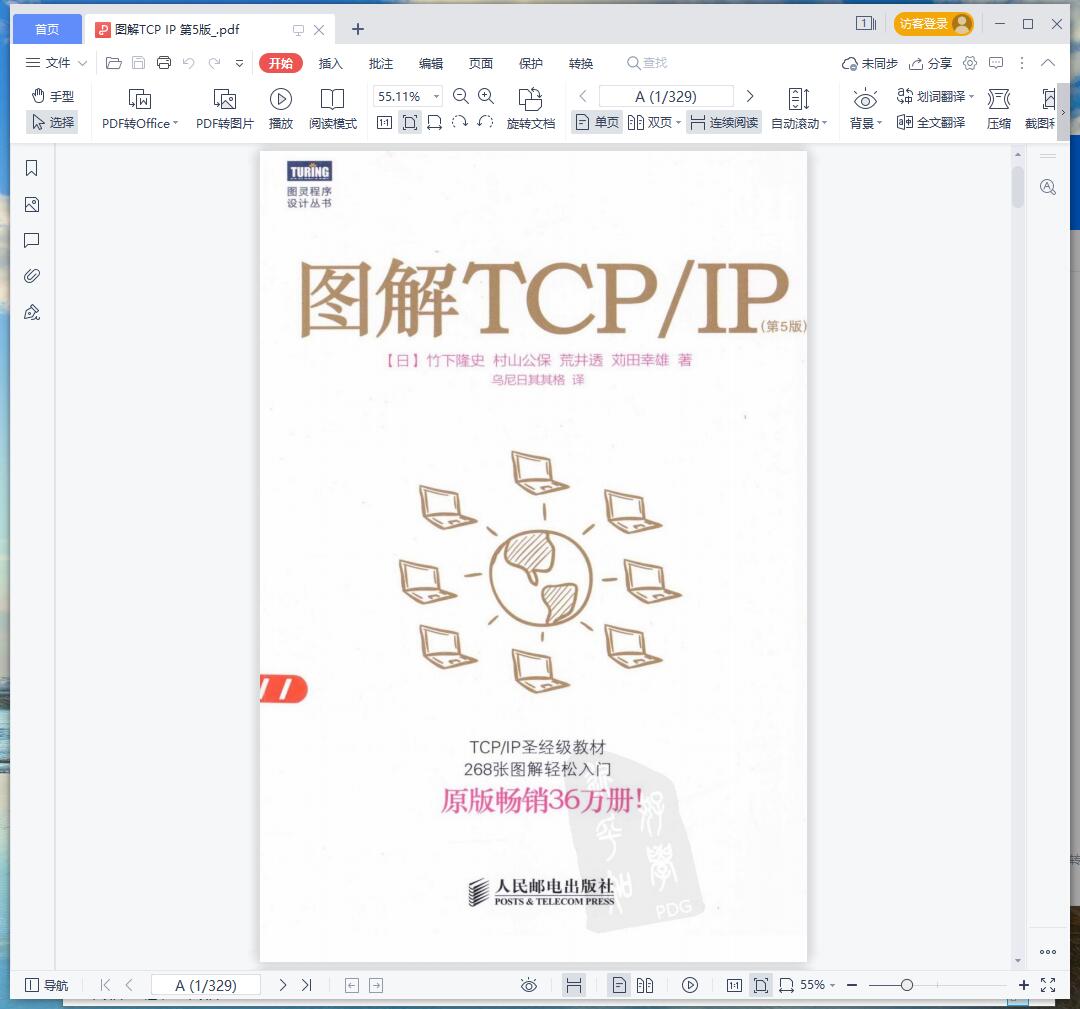Open comments panel in left sidebar
This screenshot has width=1080, height=1009.
(32, 240)
